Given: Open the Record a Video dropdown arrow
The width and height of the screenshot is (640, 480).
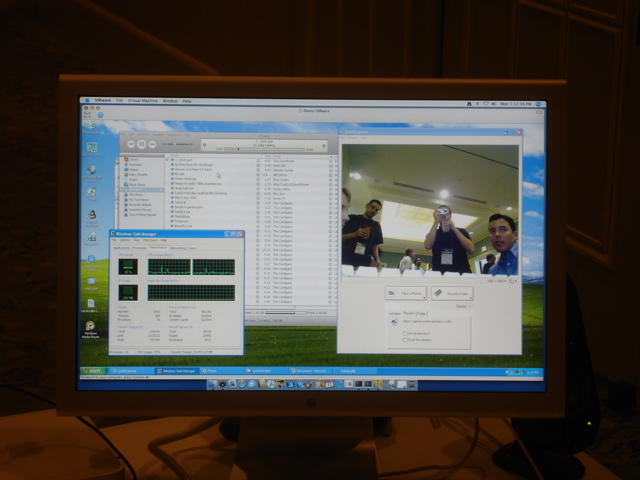Looking at the screenshot, I should pos(471,298).
